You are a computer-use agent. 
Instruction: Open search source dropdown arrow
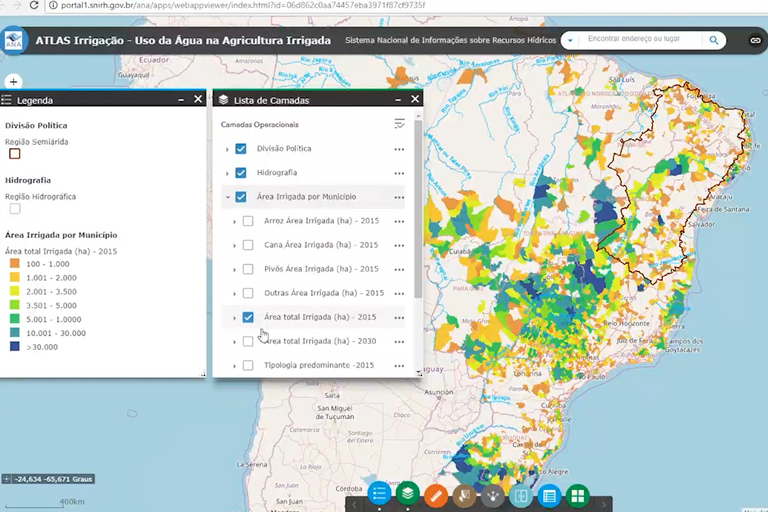569,40
